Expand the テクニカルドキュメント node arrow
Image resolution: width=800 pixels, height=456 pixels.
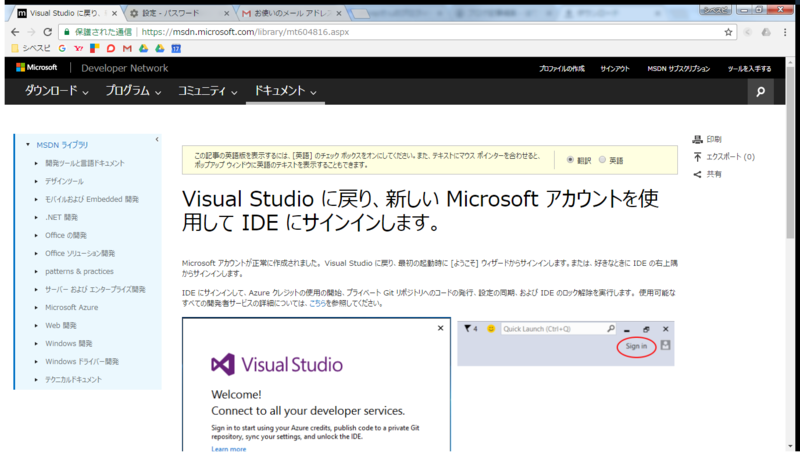36,379
